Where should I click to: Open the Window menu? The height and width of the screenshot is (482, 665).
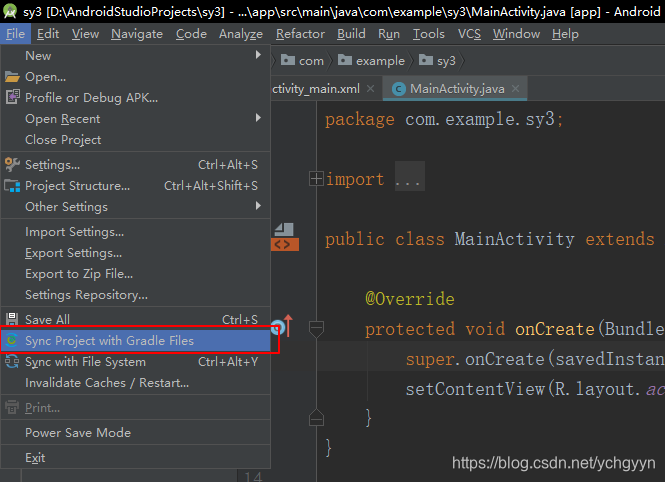click(516, 33)
